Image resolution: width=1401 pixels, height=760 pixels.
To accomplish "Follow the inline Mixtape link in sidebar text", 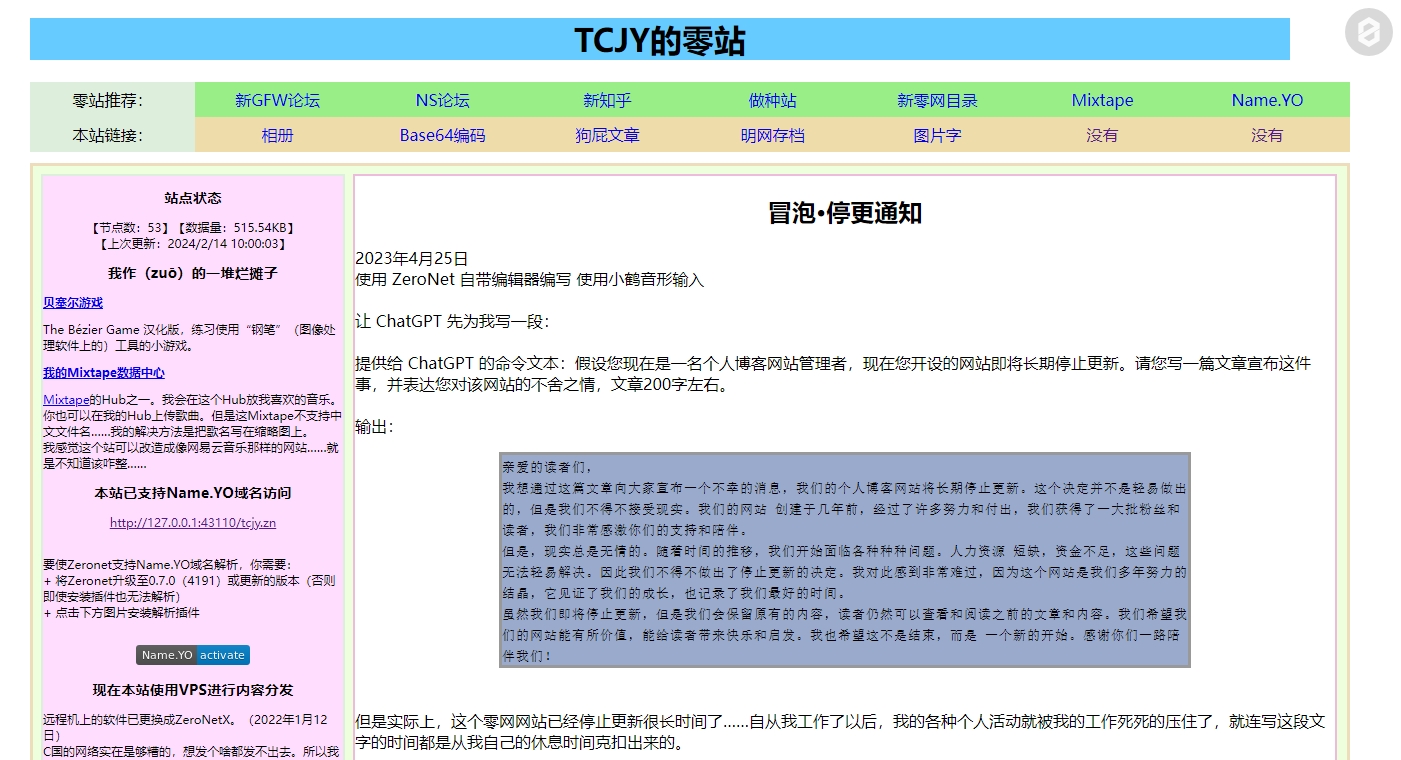I will [x=66, y=400].
